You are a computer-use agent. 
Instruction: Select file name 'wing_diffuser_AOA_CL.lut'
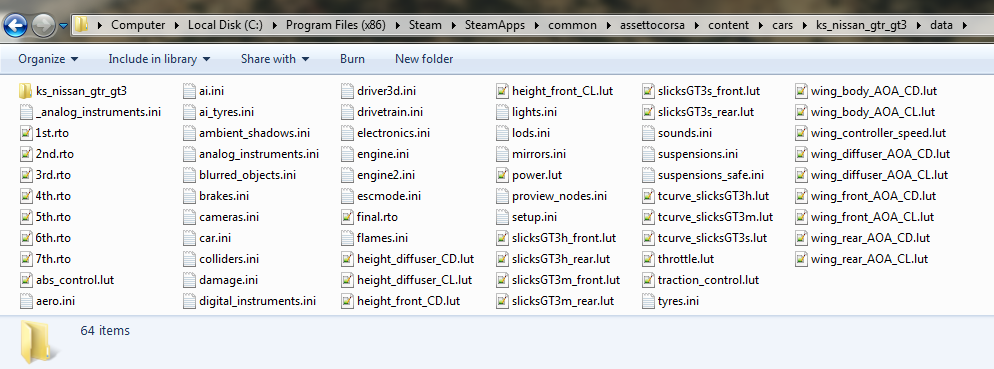click(879, 175)
